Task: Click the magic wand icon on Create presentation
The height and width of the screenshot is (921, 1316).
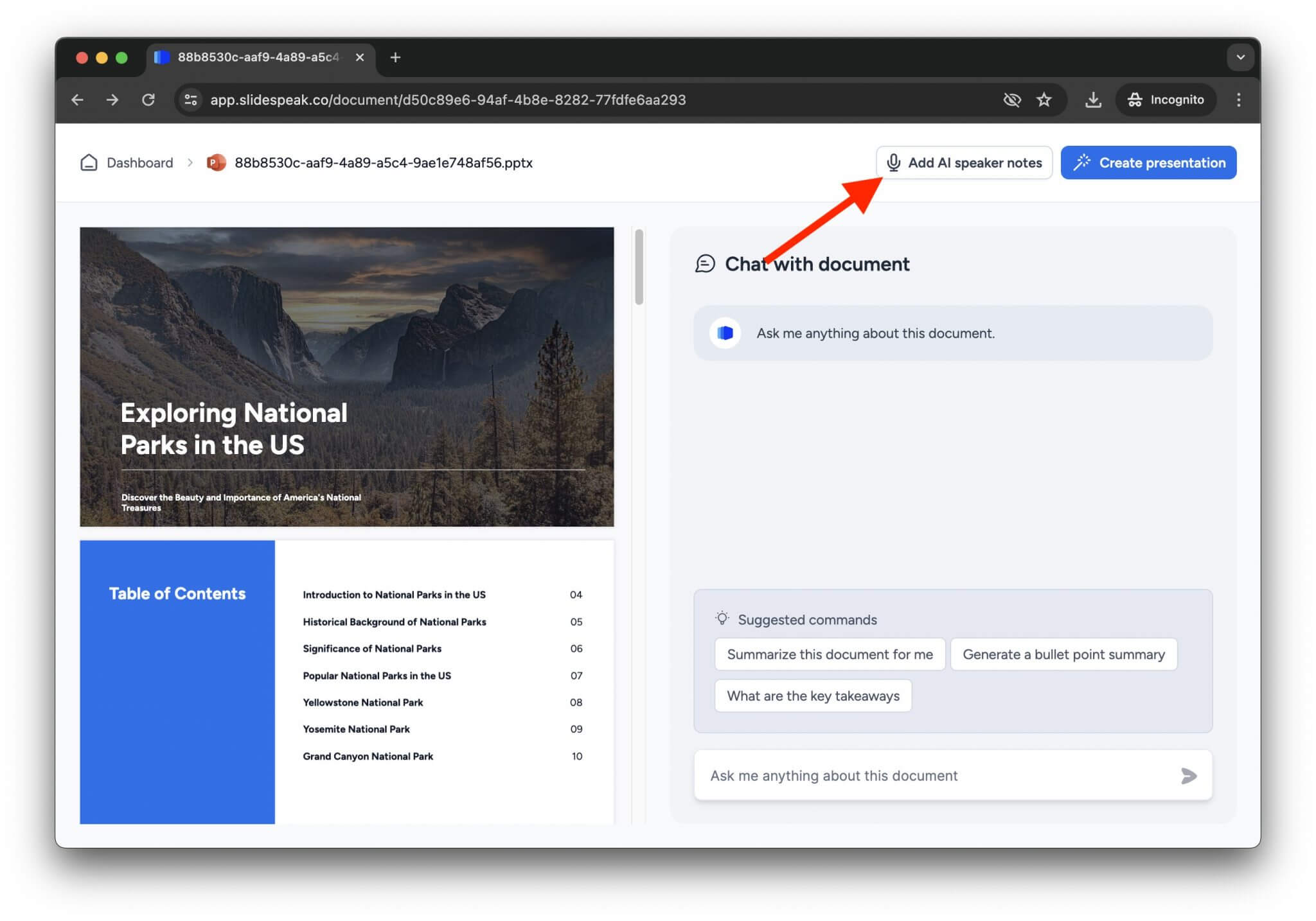Action: click(x=1083, y=162)
